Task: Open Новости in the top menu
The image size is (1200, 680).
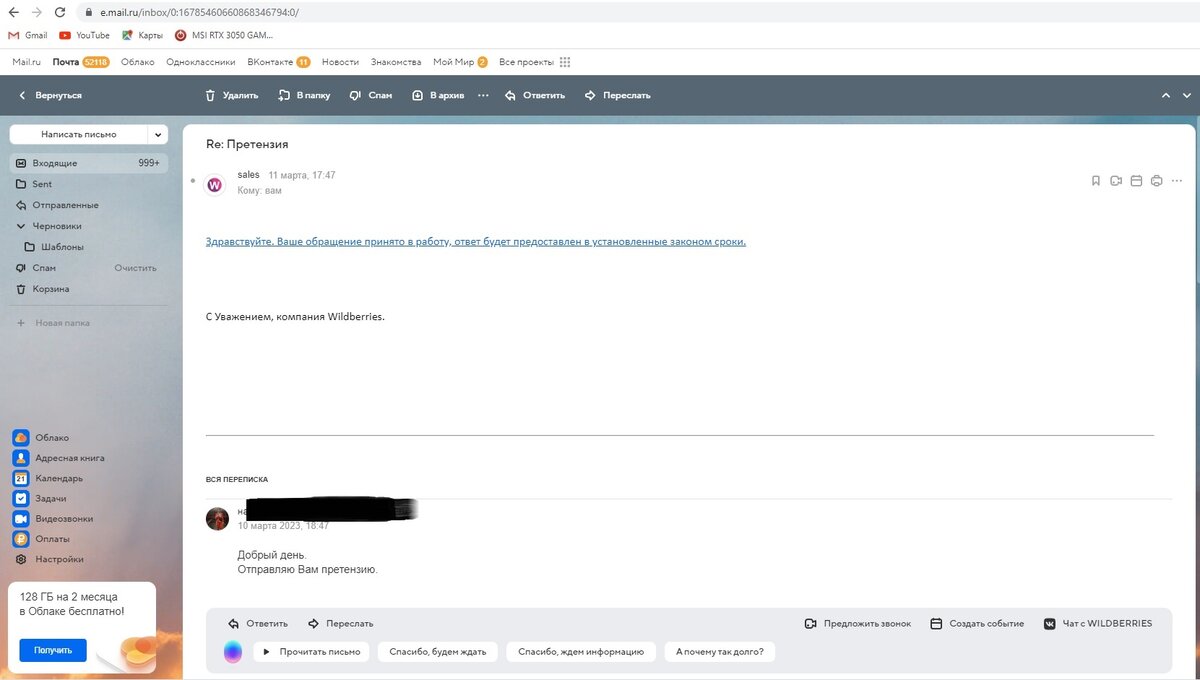Action: 340,62
